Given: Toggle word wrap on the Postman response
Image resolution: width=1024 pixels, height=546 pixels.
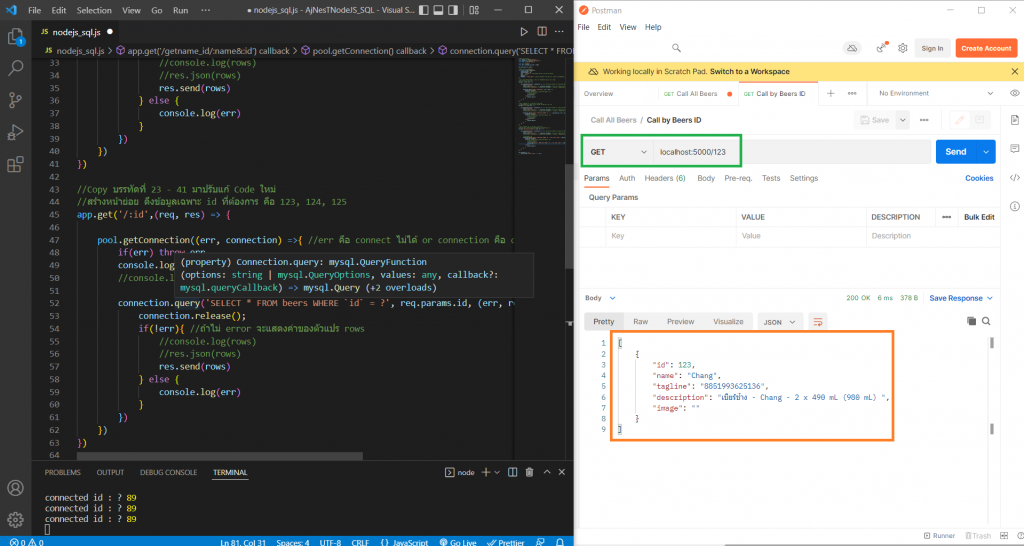Looking at the screenshot, I should tap(818, 321).
